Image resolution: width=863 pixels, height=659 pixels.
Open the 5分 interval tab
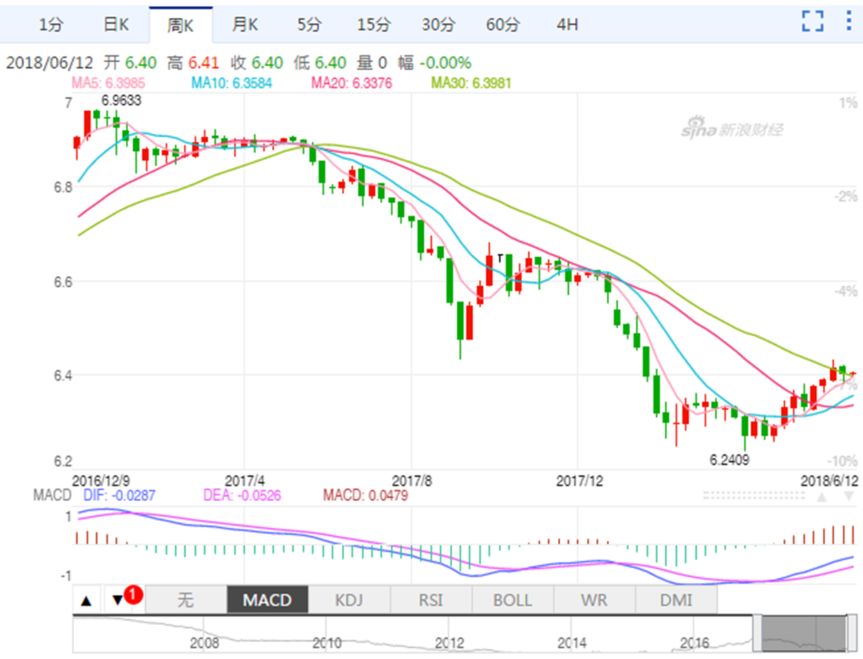(x=309, y=23)
